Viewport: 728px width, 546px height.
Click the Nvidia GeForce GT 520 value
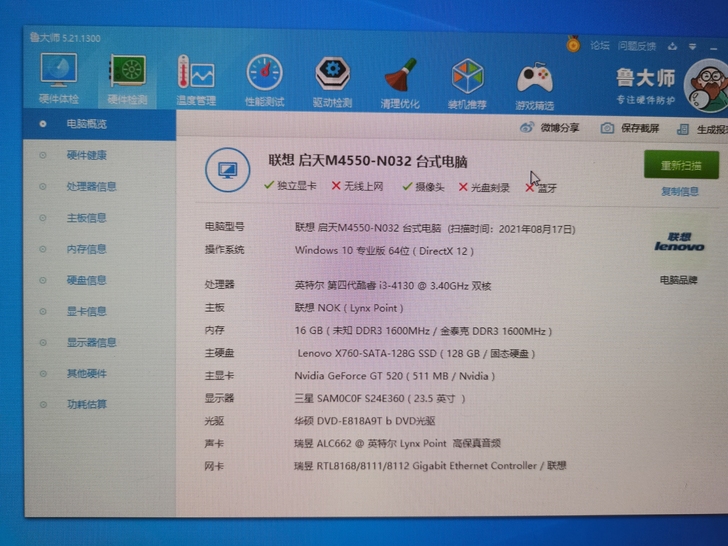click(395, 376)
